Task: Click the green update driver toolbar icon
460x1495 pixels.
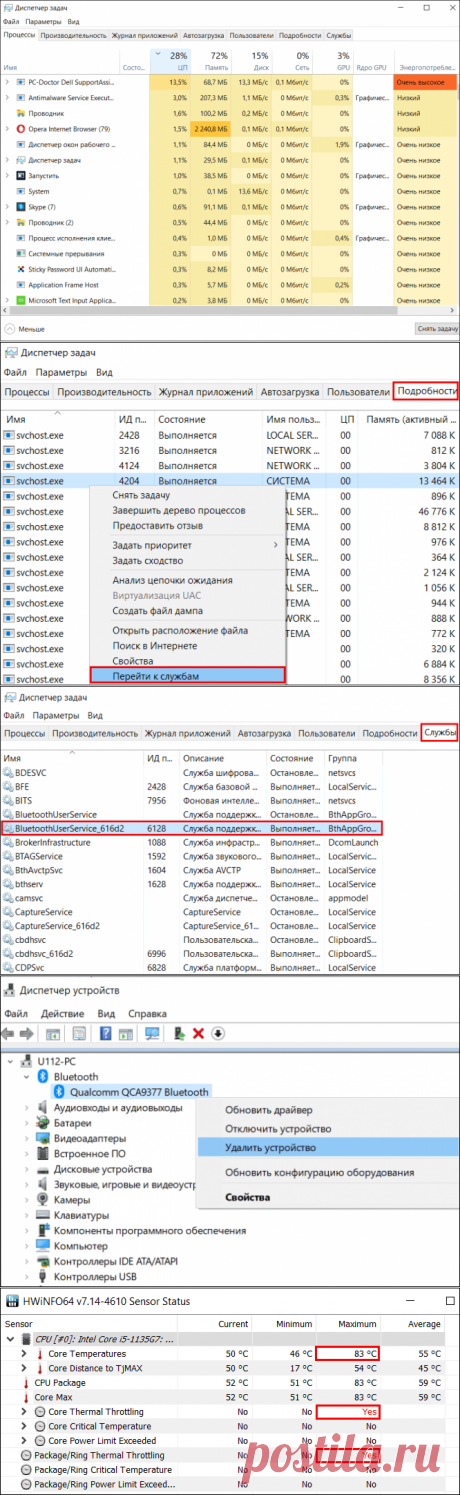Action: [x=180, y=1033]
